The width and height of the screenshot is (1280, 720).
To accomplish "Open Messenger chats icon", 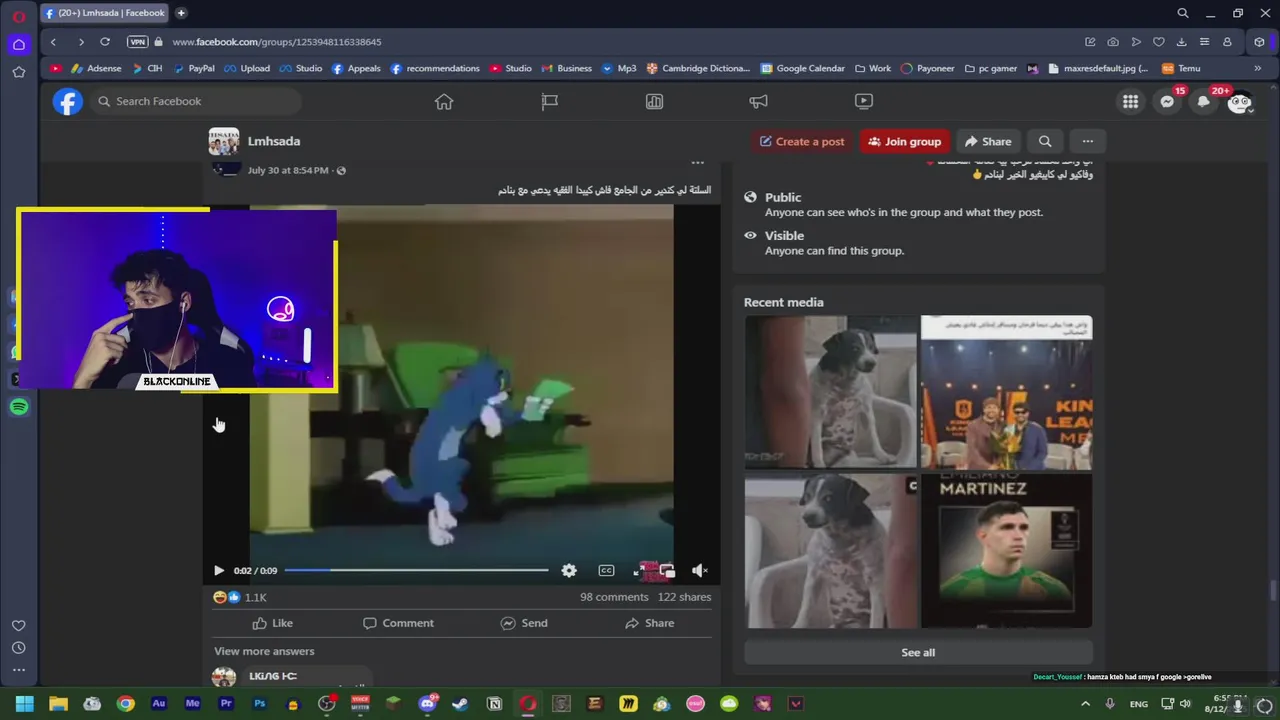I will tap(1167, 101).
